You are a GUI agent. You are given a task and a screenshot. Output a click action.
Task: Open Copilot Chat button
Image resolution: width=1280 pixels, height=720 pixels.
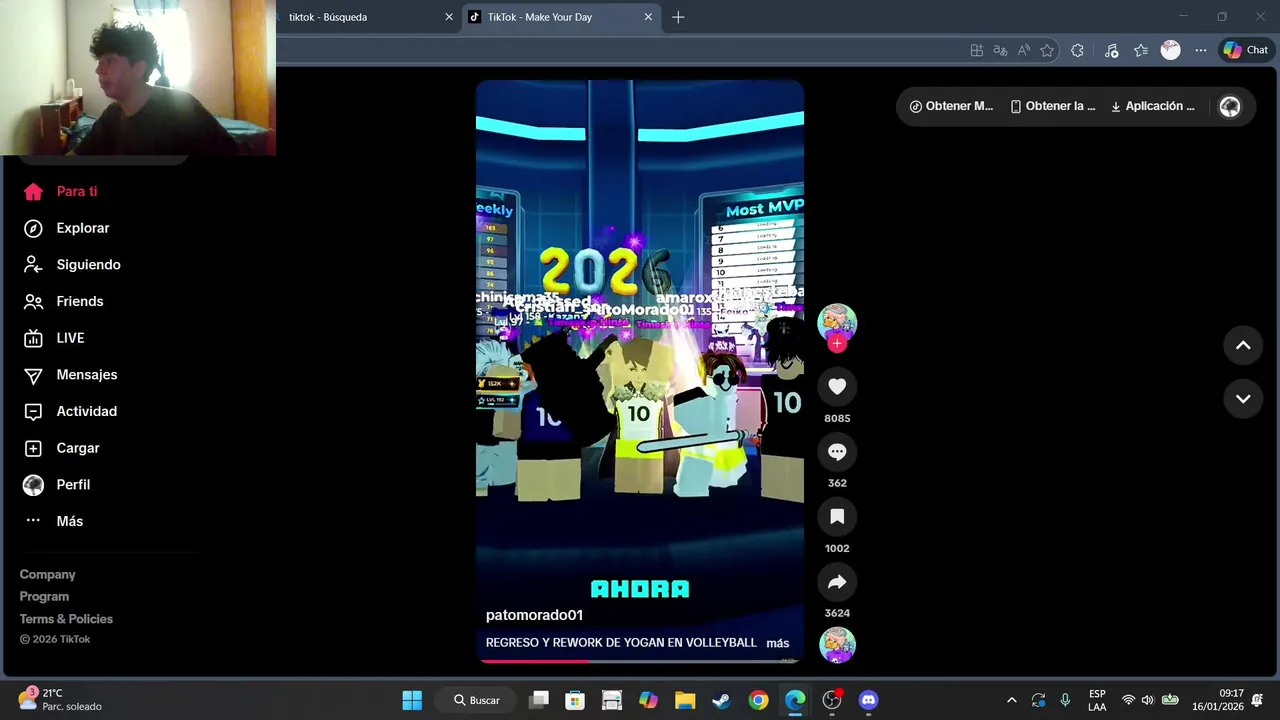(1246, 50)
